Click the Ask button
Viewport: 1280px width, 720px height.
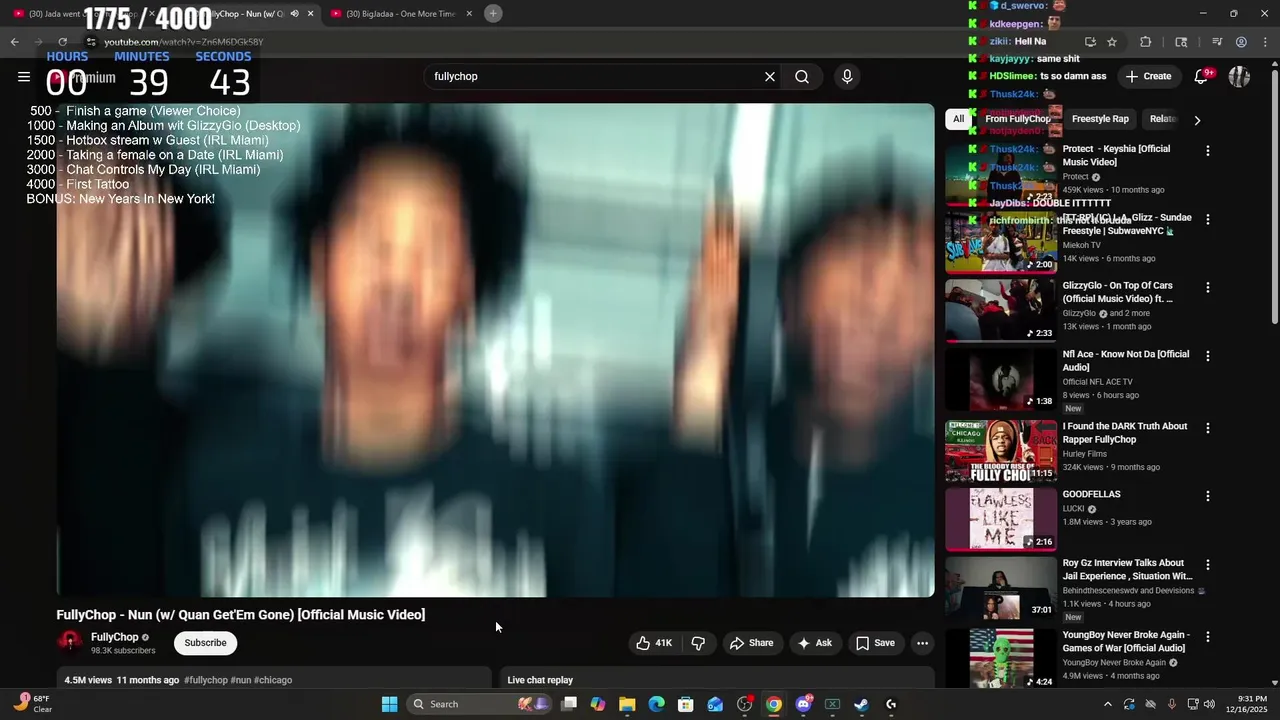pos(815,643)
